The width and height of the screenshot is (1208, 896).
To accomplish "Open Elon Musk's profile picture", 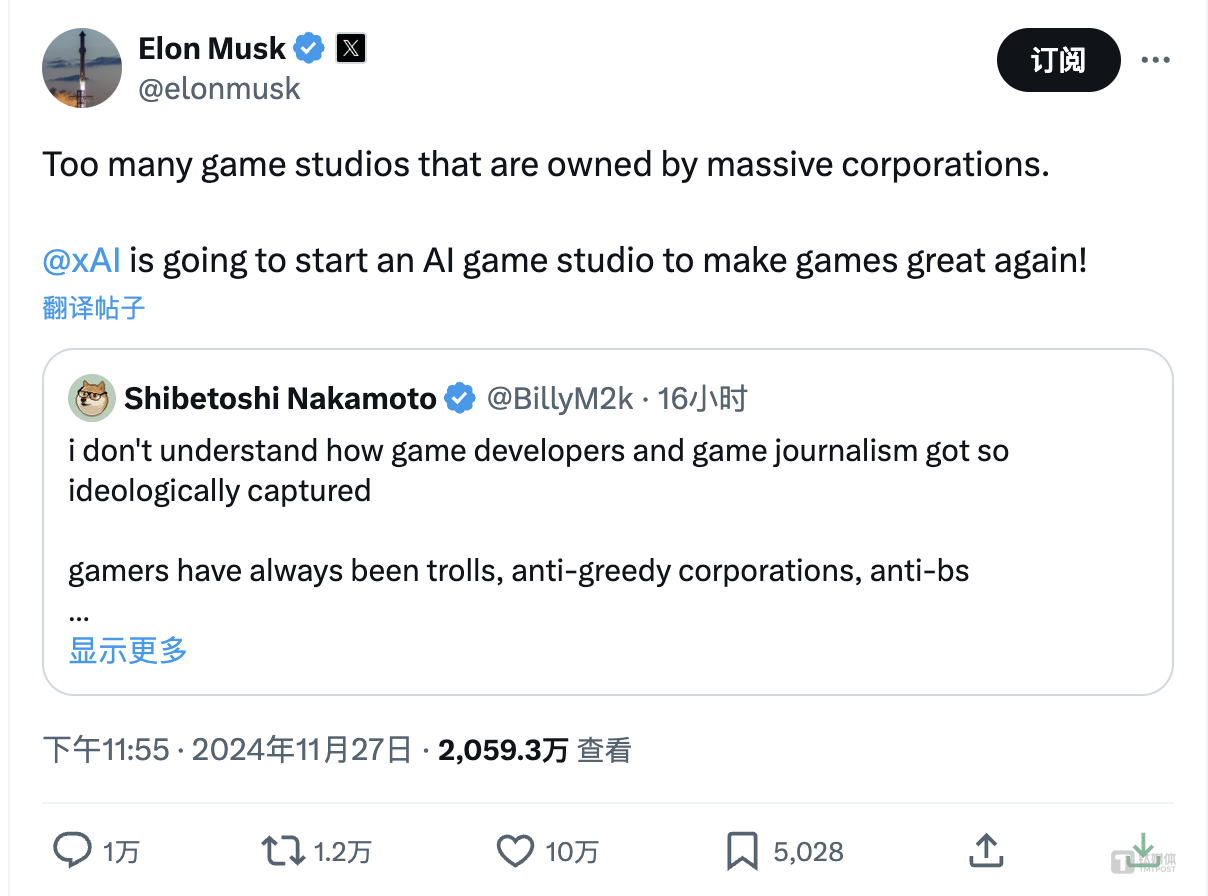I will point(82,68).
